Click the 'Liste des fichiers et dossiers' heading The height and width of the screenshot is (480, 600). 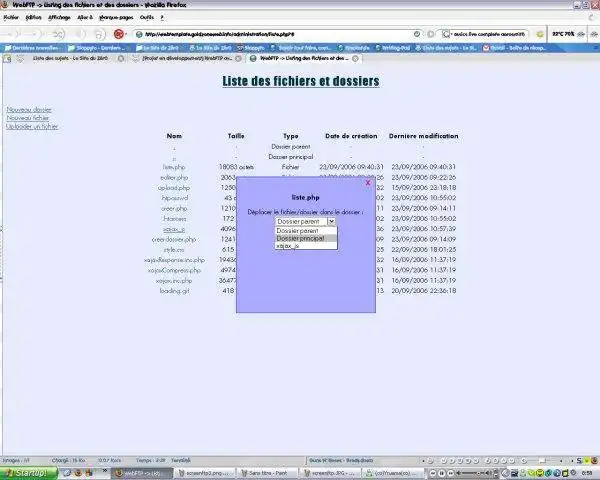(x=301, y=81)
